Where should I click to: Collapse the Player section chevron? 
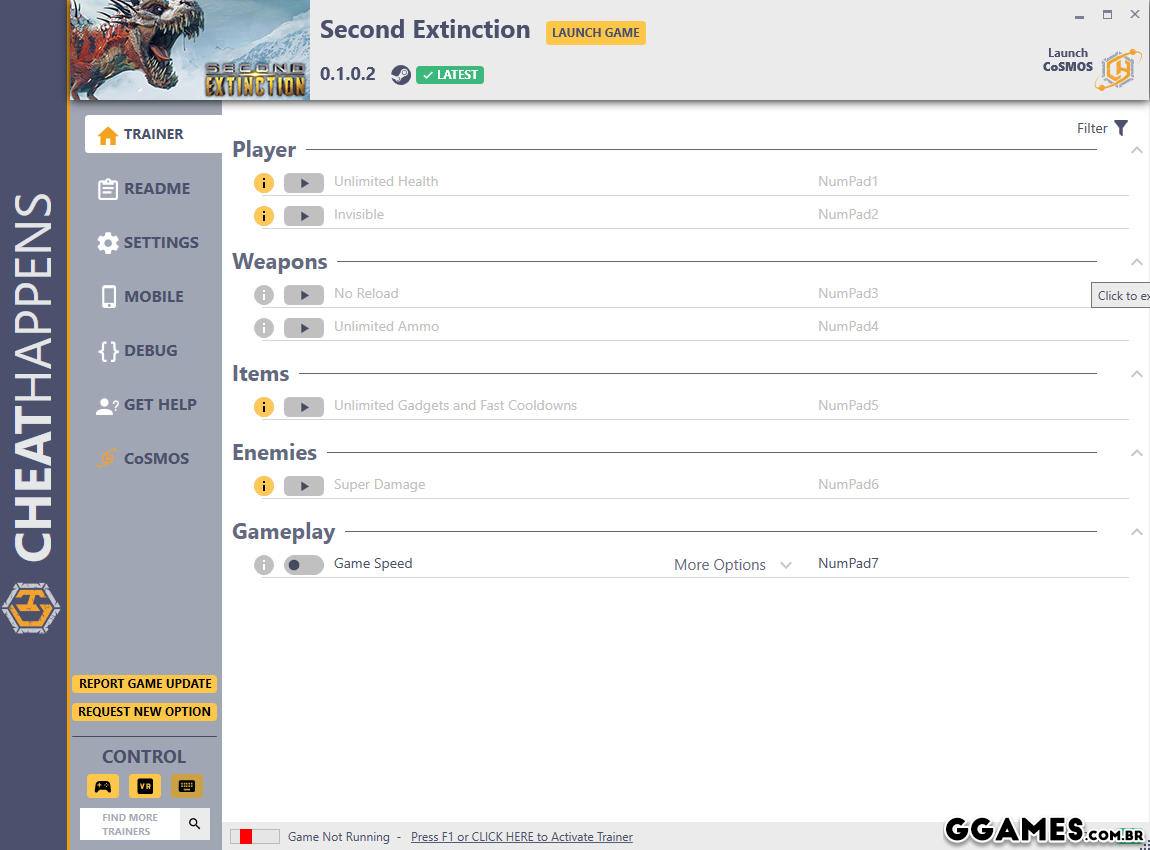pos(1136,150)
